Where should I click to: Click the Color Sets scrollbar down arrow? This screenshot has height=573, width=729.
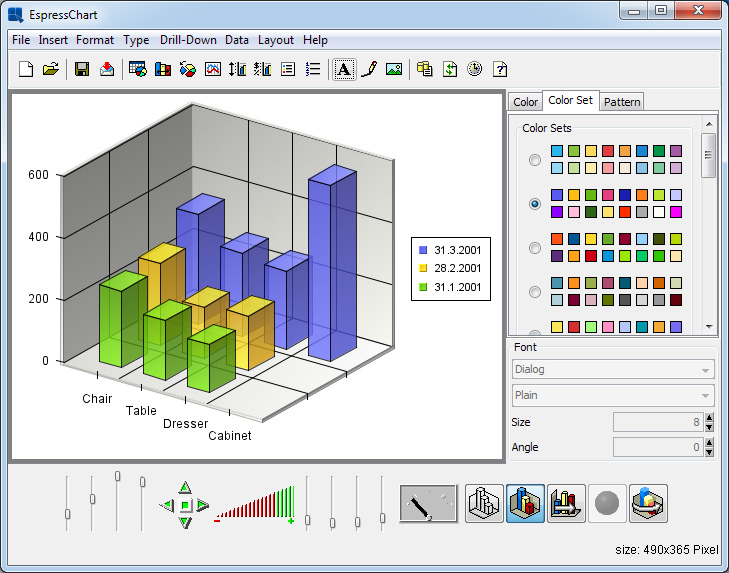coord(709,326)
